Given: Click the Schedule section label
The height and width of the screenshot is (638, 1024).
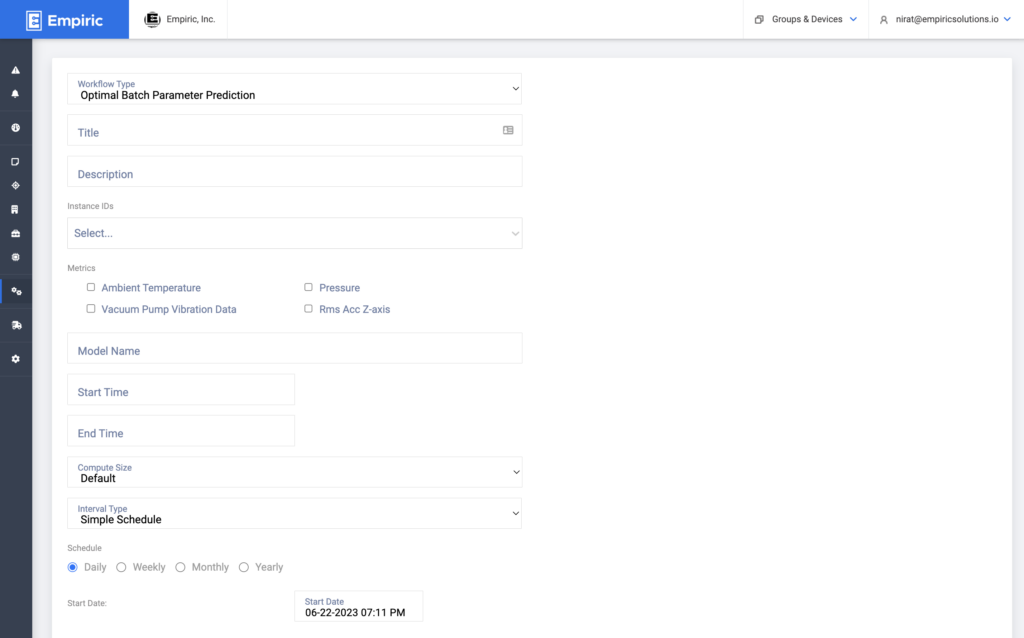Looking at the screenshot, I should (x=84, y=549).
